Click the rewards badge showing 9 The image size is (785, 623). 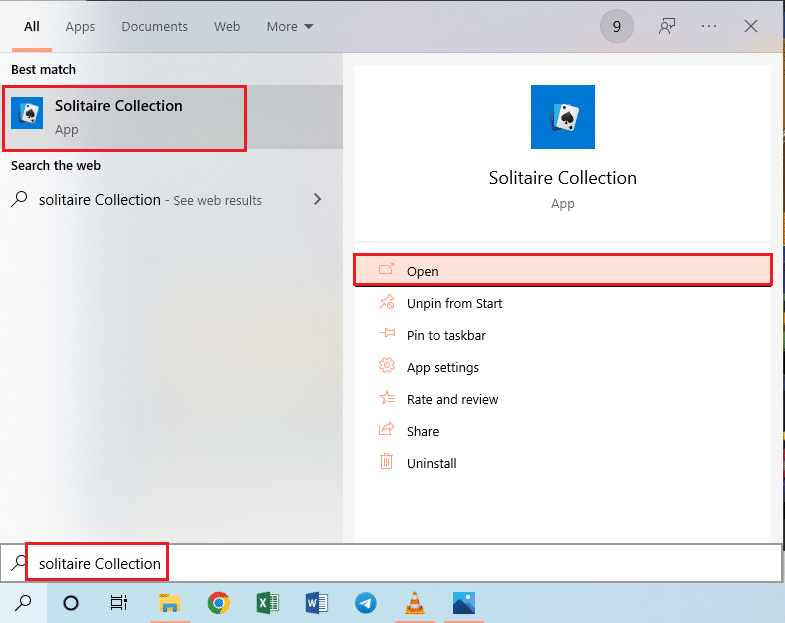tap(617, 26)
